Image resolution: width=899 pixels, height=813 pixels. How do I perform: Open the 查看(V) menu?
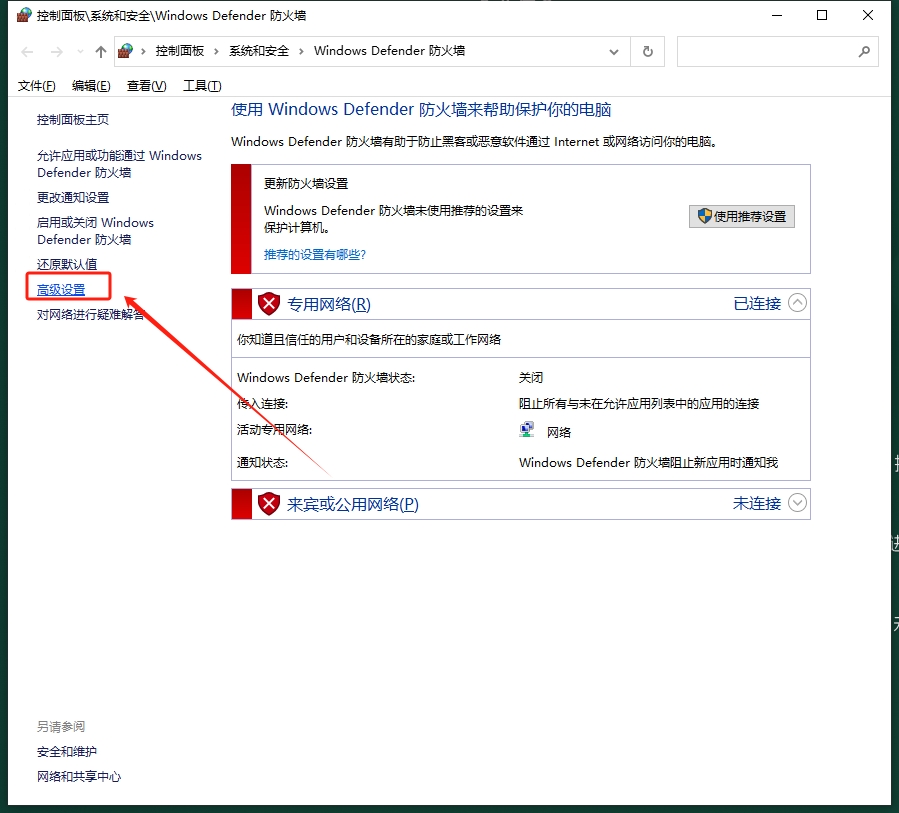(x=146, y=86)
